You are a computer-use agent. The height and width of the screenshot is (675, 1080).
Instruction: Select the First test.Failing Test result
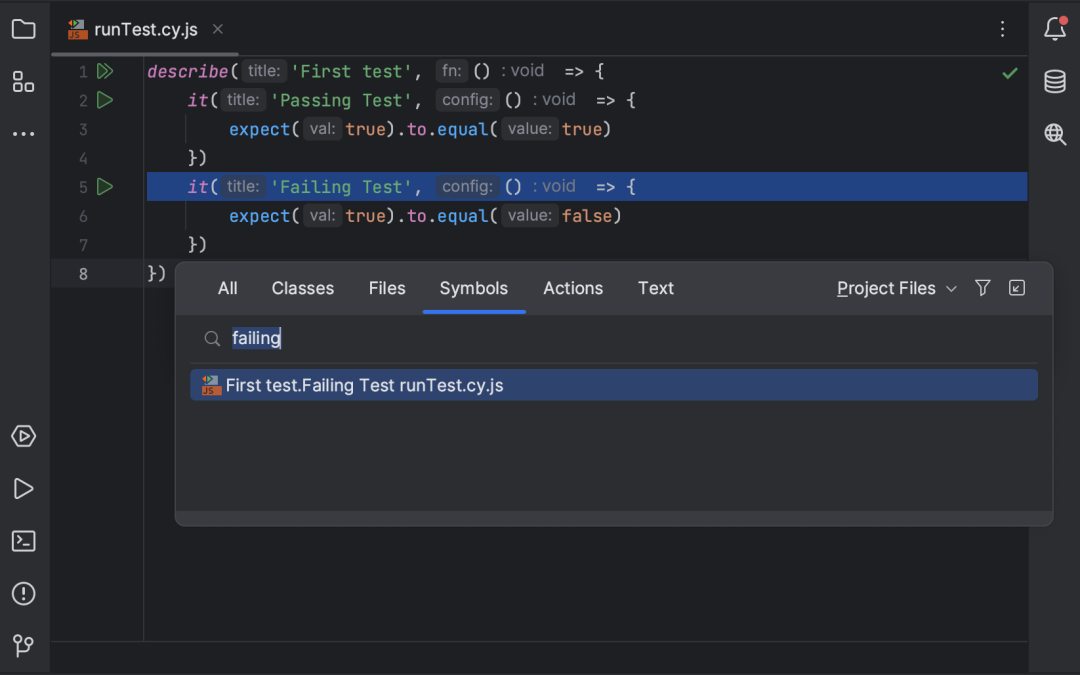[614, 385]
